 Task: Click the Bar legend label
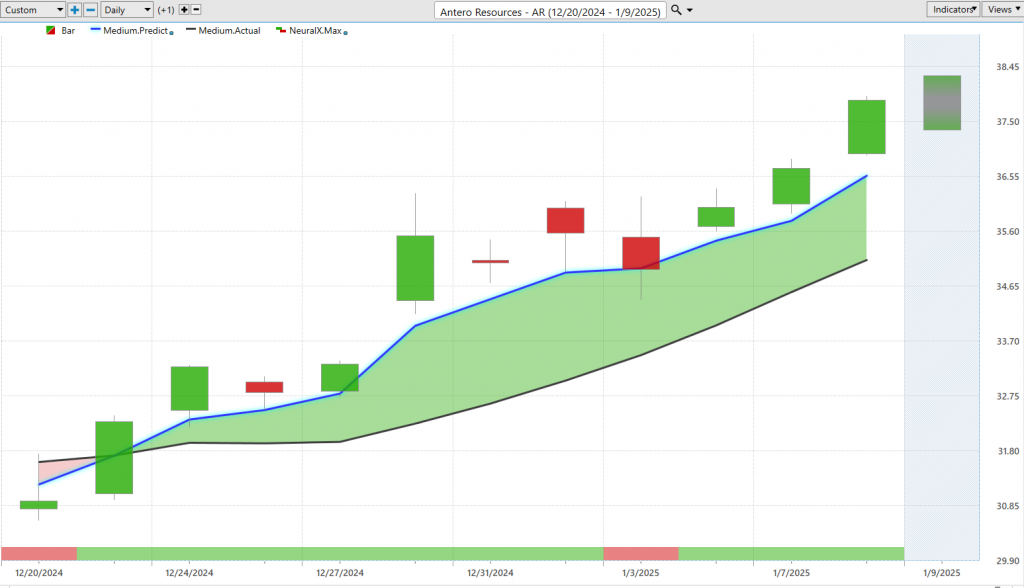[68, 31]
